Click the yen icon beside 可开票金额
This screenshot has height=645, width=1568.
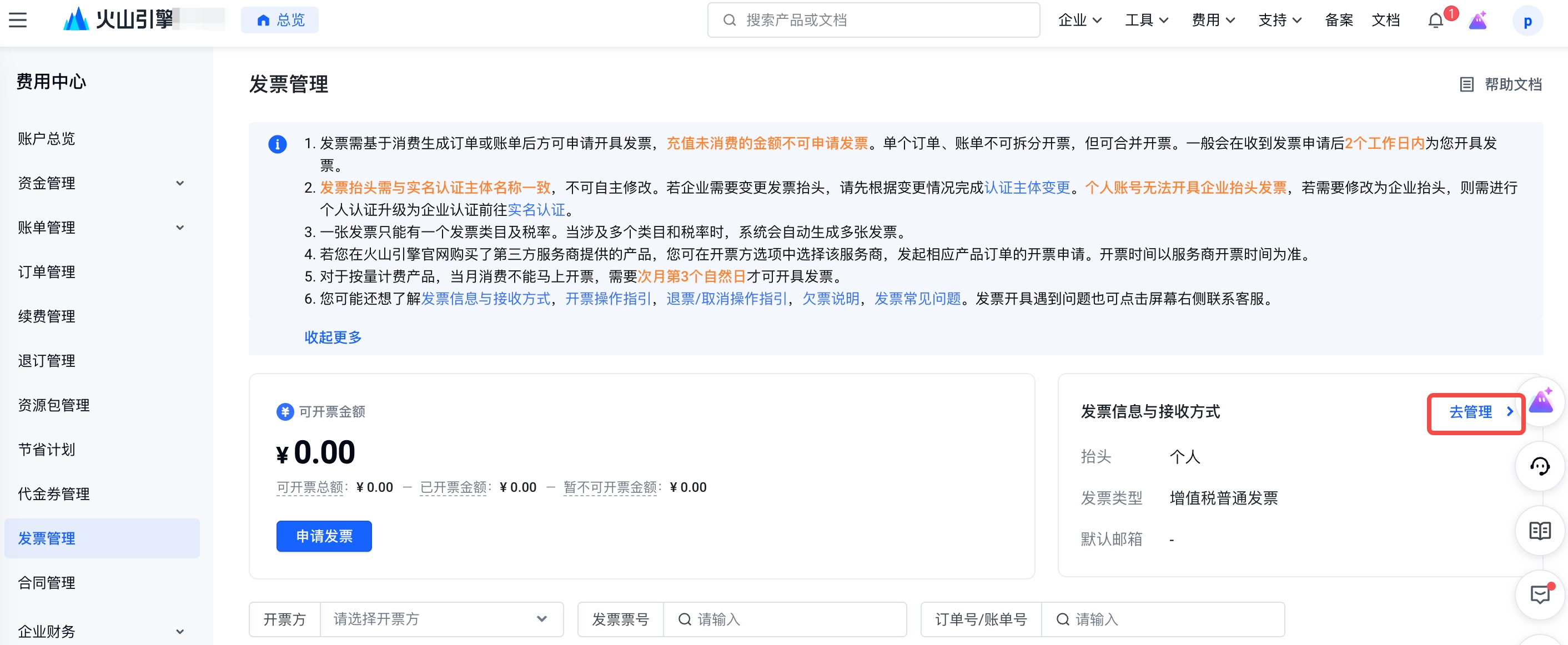click(285, 412)
